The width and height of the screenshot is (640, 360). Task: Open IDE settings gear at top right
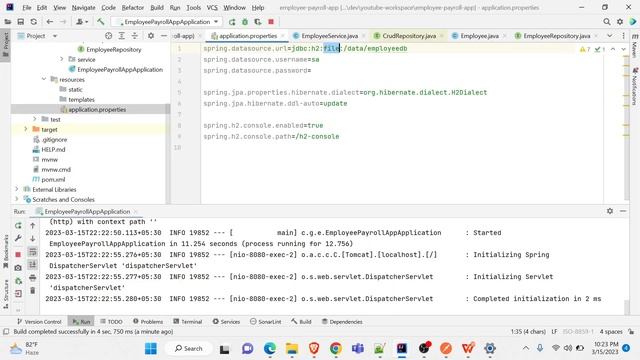[620, 22]
